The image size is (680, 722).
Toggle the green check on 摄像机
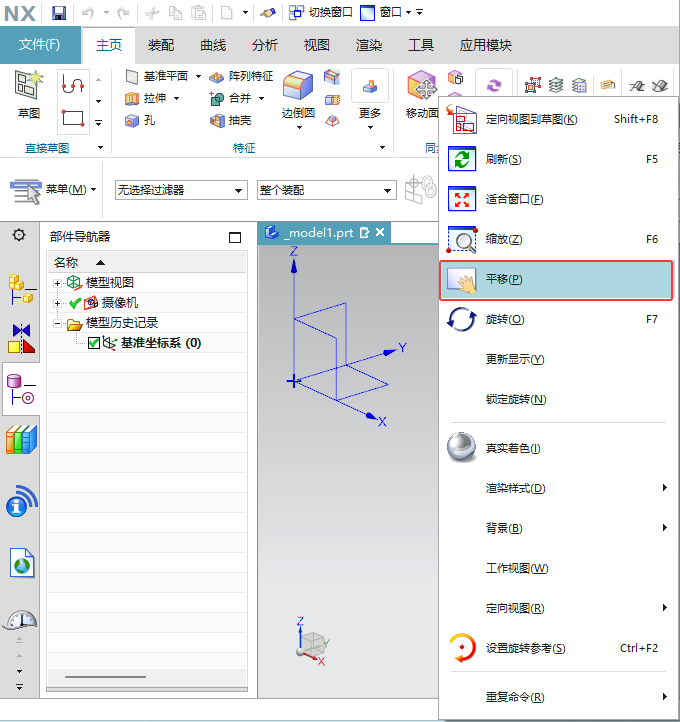75,303
